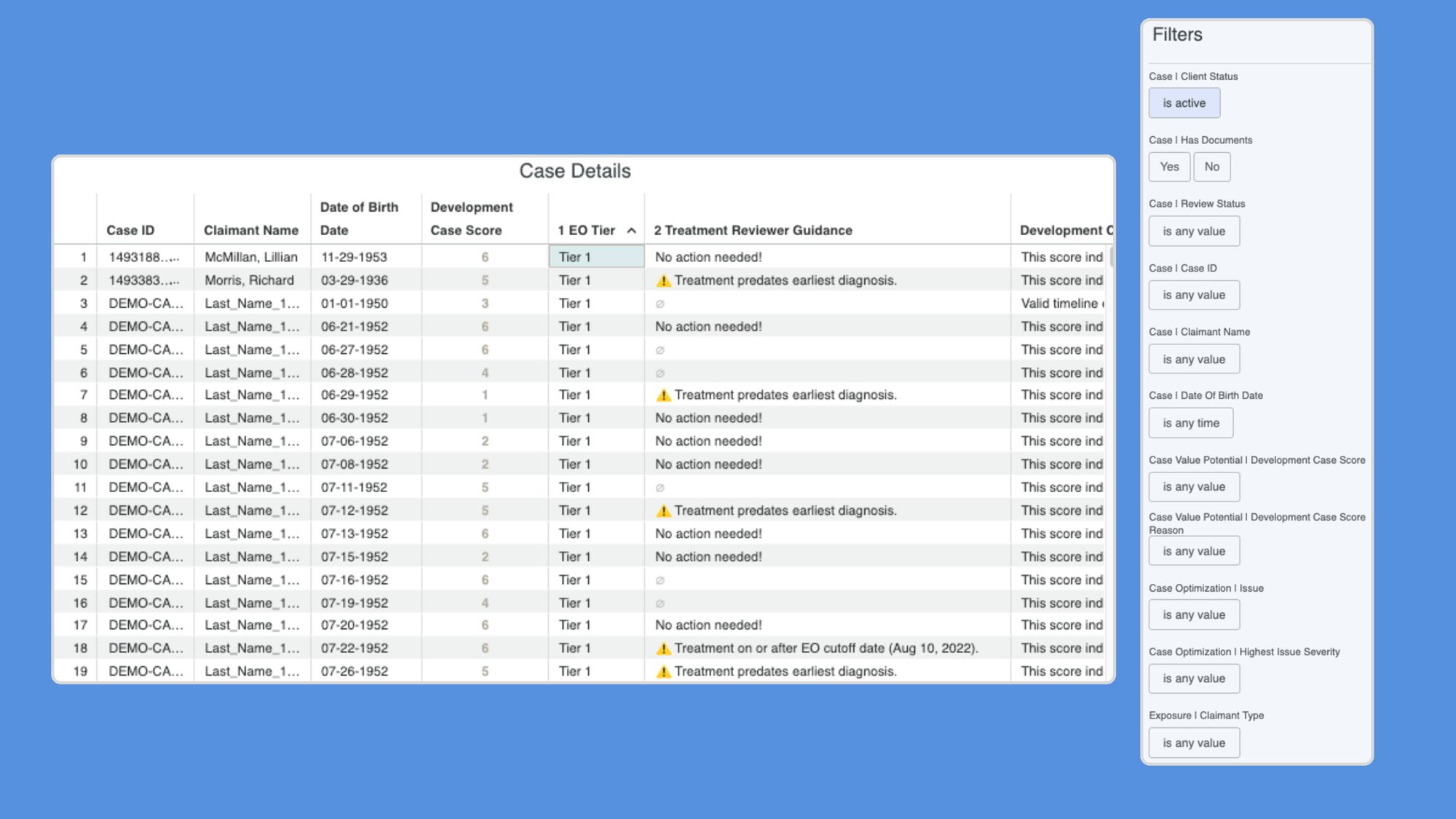The height and width of the screenshot is (819, 1456).
Task: Sort by 1 EO Tier column header
Action: [x=587, y=231]
